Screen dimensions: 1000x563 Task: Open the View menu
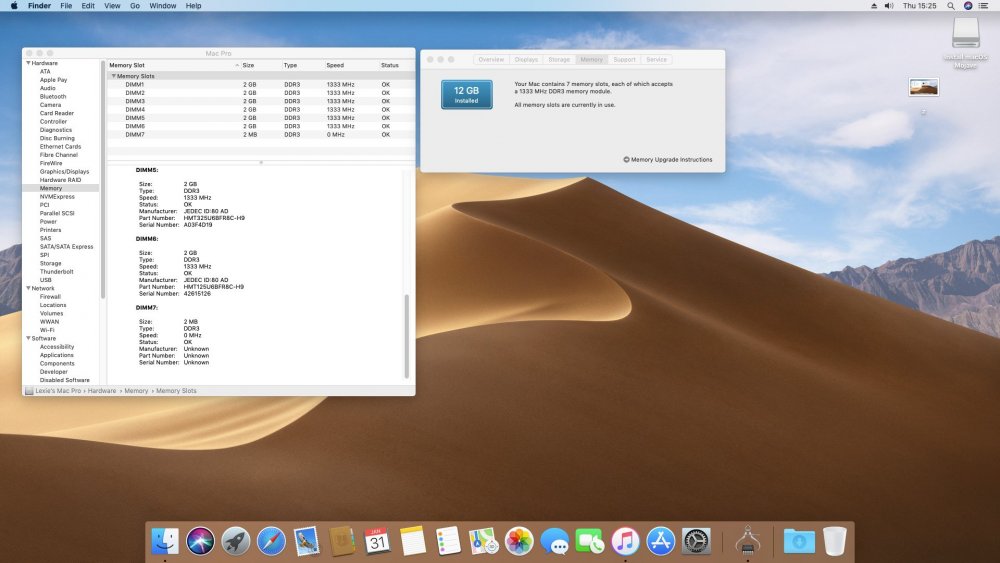point(112,6)
